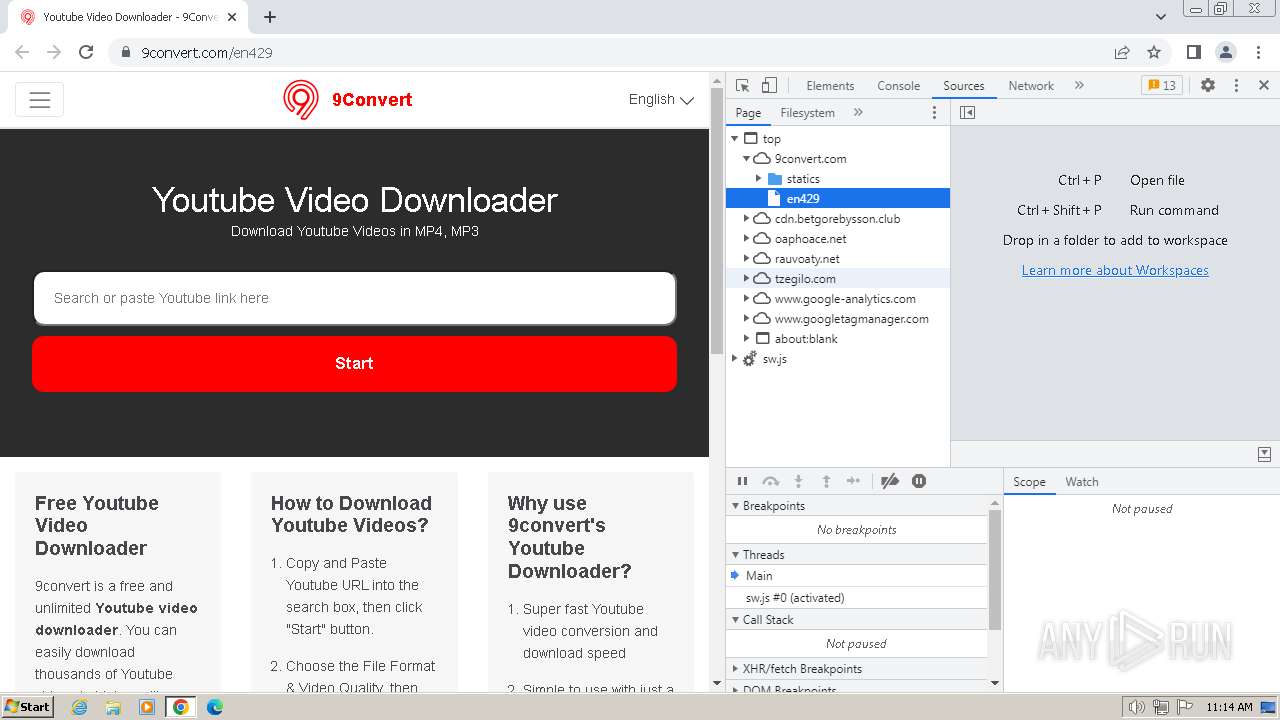1280x720 pixels.
Task: Expand about:blank node
Action: pos(746,339)
